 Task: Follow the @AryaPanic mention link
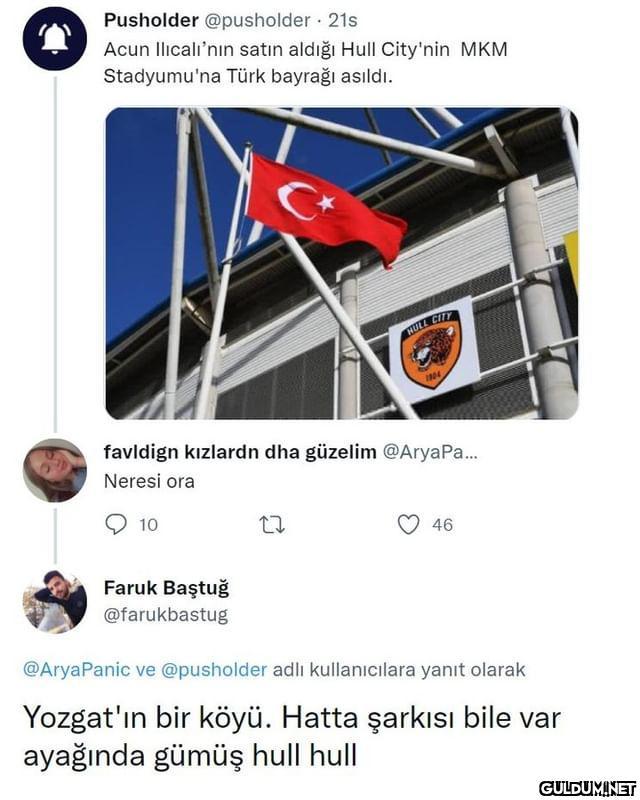click(x=77, y=669)
